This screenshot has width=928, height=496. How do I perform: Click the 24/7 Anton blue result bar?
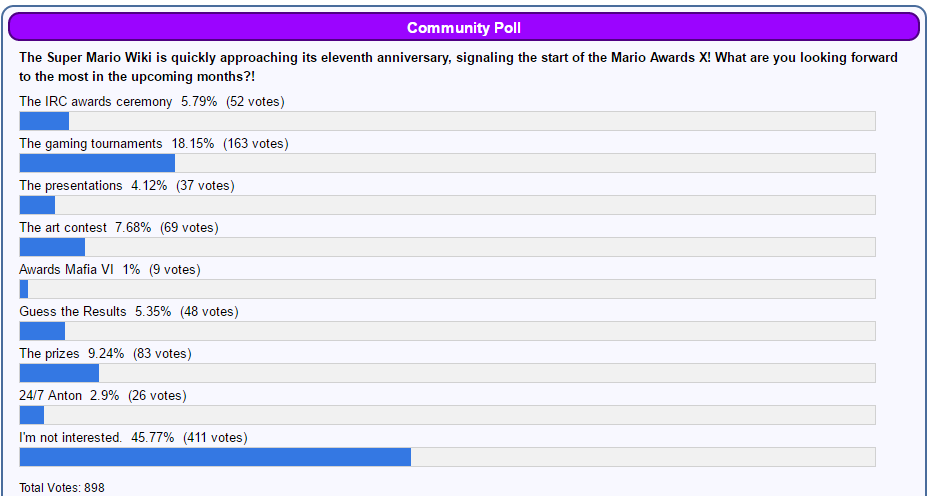tap(32, 415)
